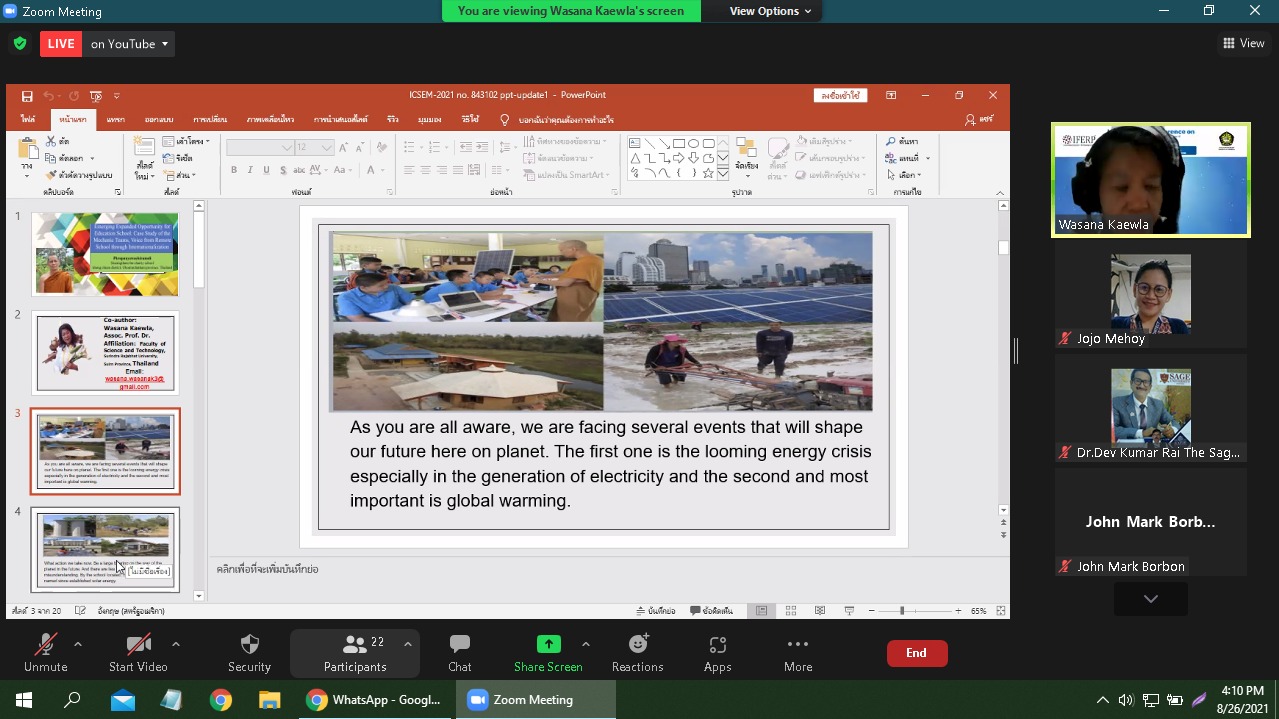Image resolution: width=1279 pixels, height=719 pixels.
Task: Open the Design tab in PowerPoint ribbon
Action: point(159,120)
